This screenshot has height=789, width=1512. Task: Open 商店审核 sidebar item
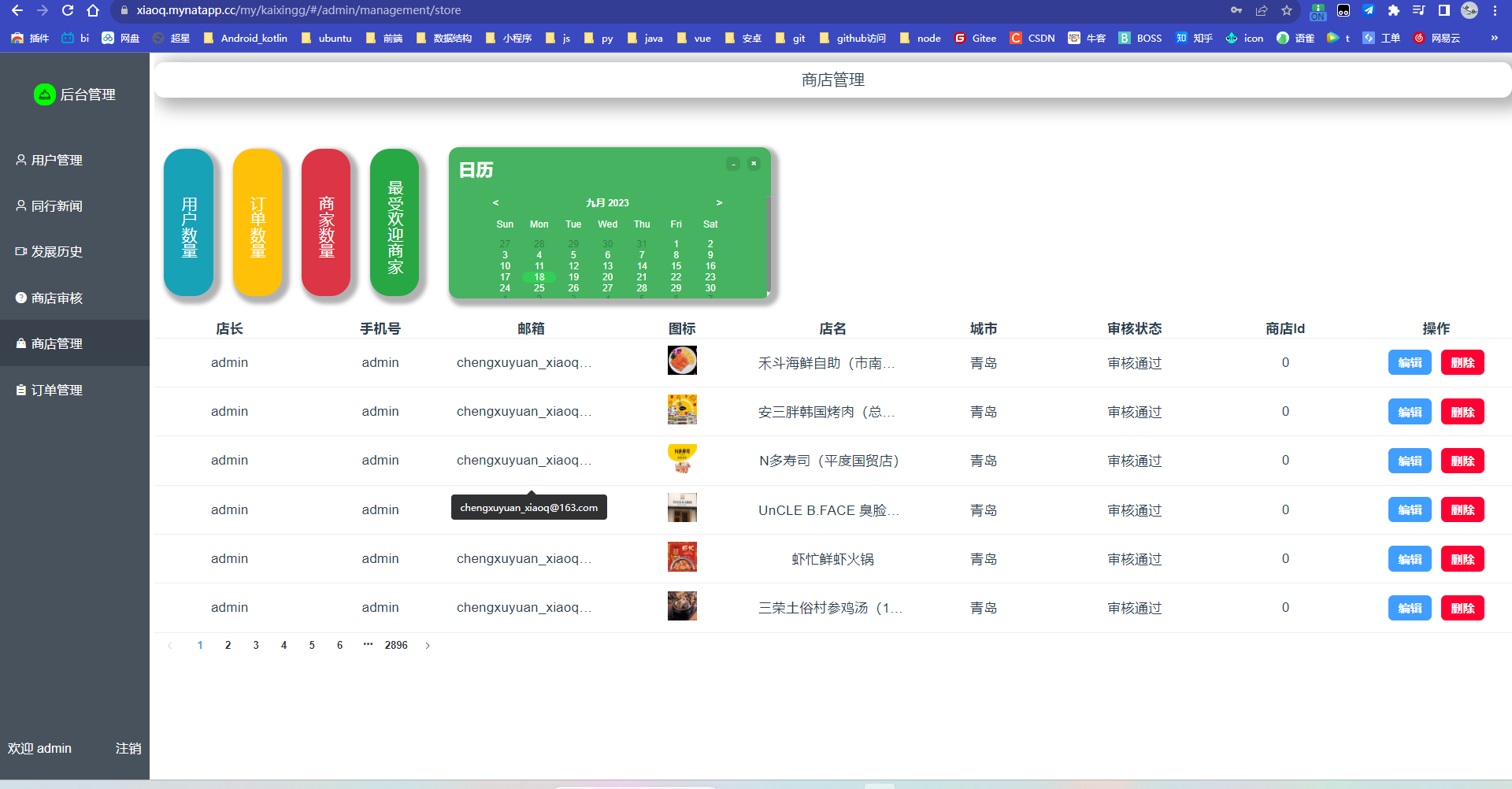pos(50,298)
